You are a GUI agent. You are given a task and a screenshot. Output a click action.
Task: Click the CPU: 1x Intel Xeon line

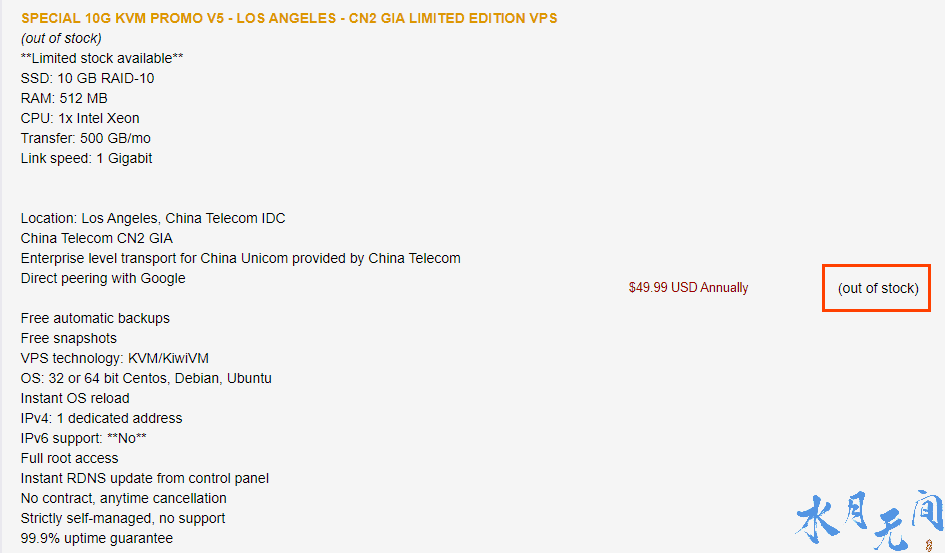[x=80, y=118]
